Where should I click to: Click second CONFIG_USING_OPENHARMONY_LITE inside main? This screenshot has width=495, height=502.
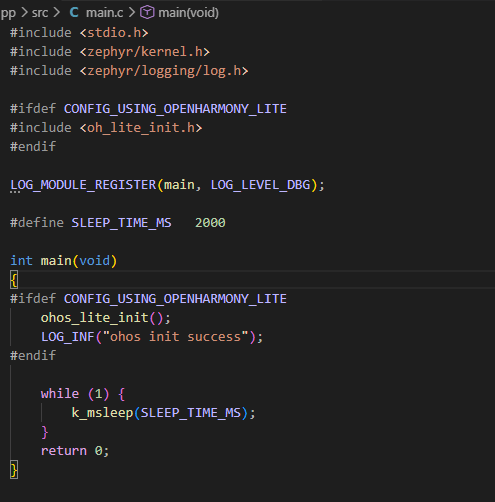(175, 299)
